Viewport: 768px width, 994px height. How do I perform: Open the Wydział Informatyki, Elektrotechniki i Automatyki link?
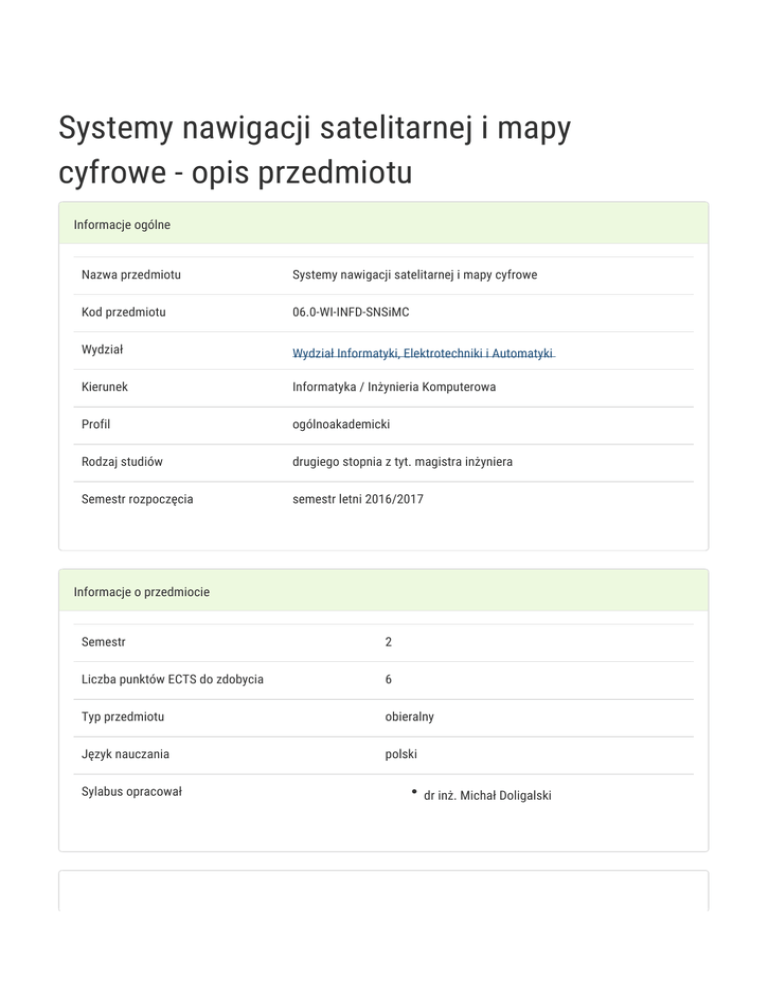[423, 354]
